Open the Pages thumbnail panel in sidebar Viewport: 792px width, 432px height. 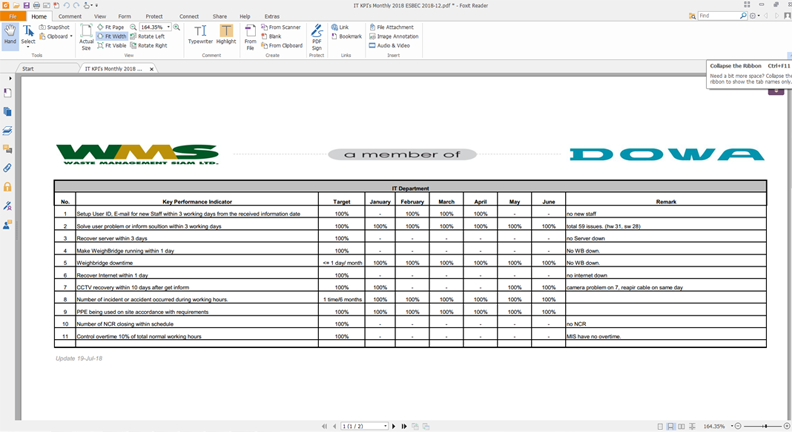(7, 112)
